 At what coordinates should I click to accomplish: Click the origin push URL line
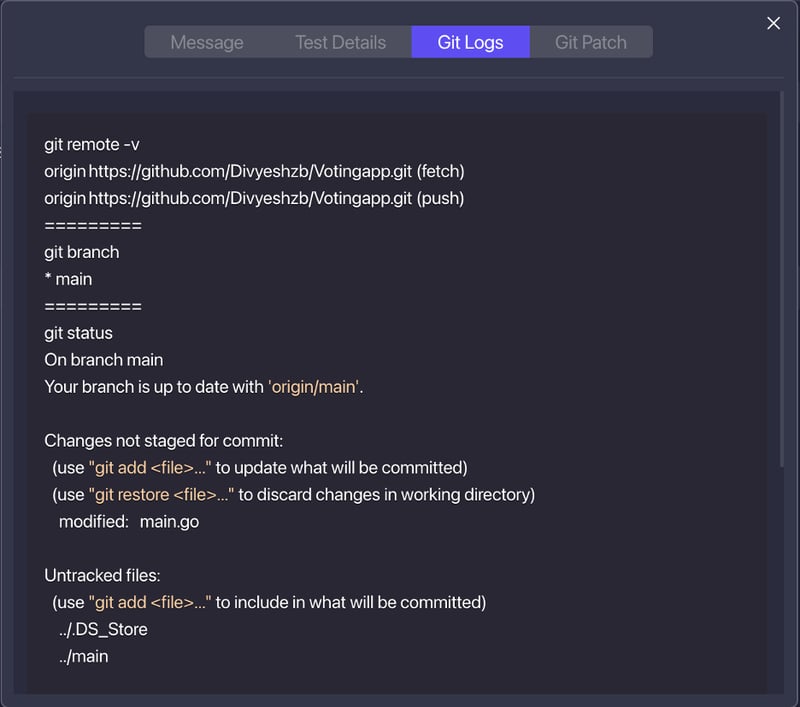[x=254, y=198]
